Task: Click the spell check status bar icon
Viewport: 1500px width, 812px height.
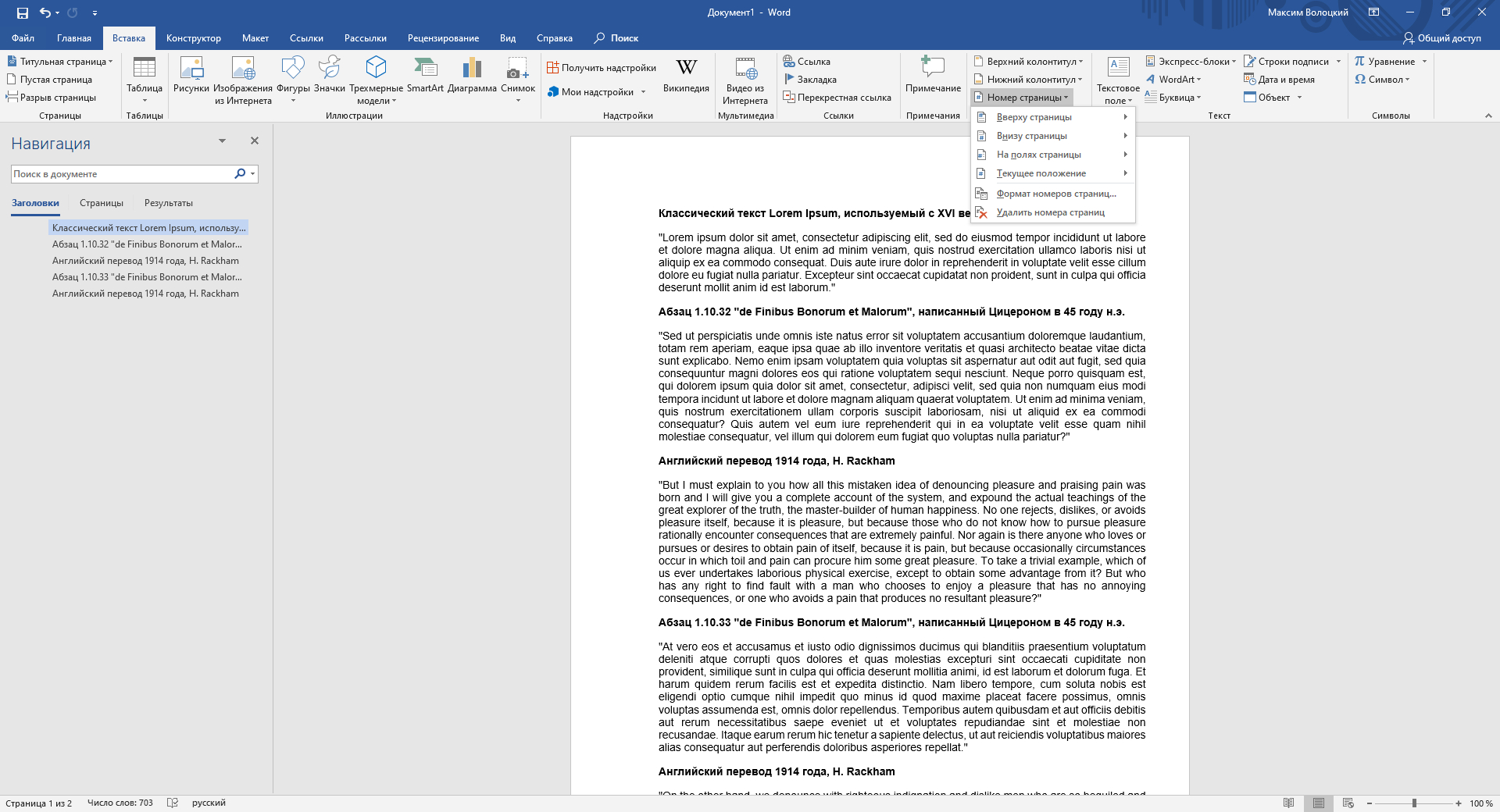Action: [x=173, y=803]
